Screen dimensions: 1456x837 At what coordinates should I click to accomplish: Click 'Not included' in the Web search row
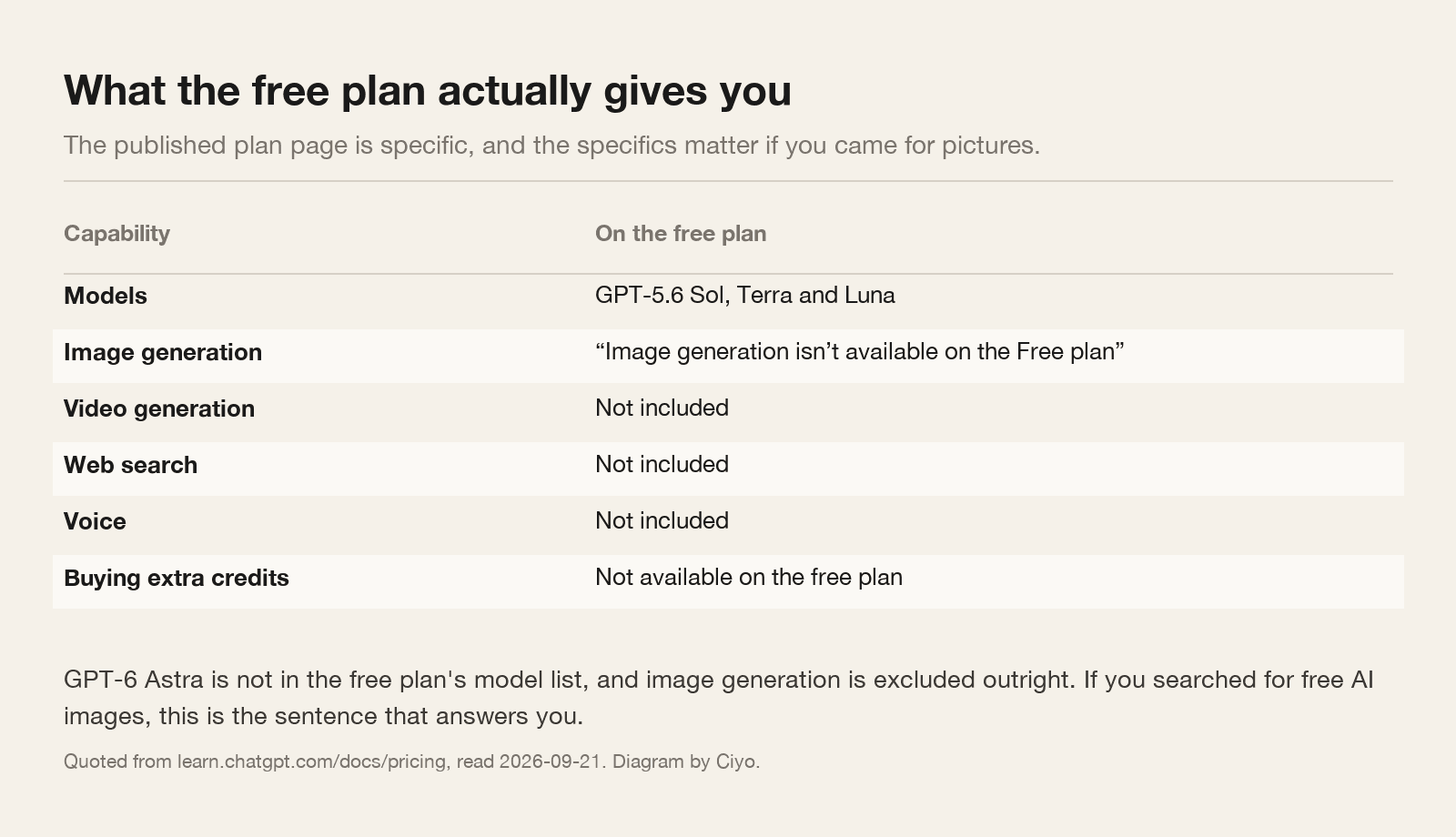[x=662, y=464]
